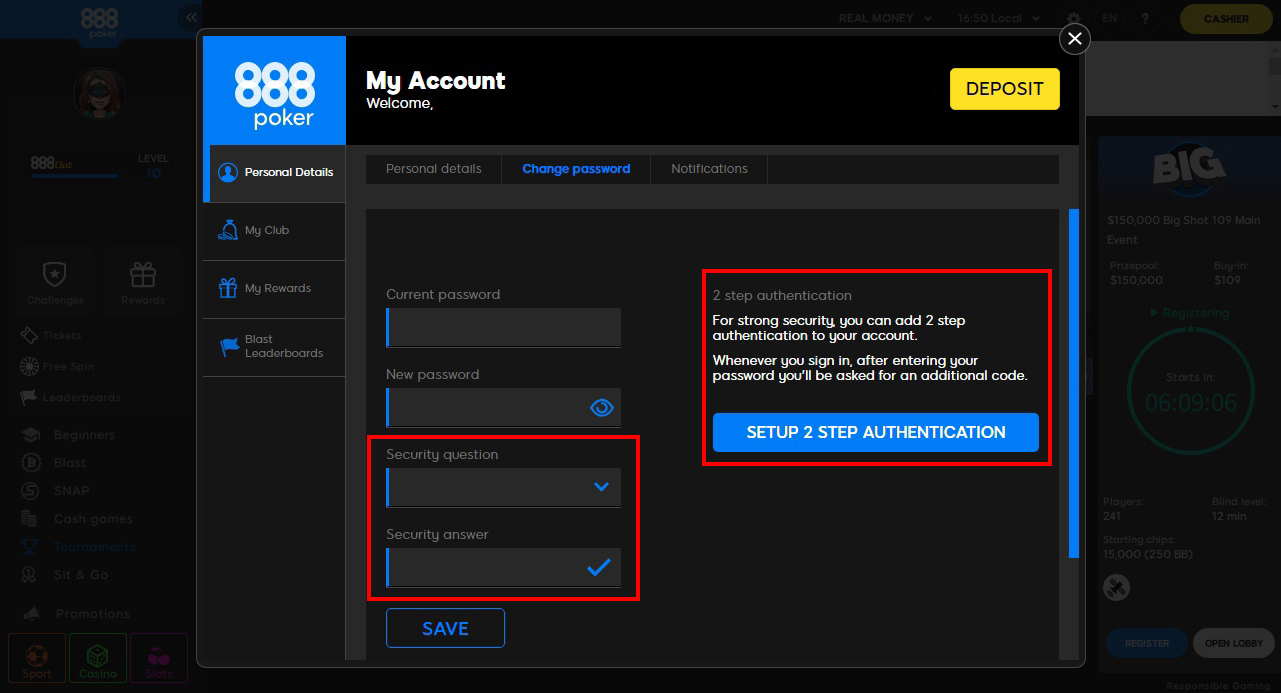Click the CASHIER button behind the dialog
Screen dimensions: 1281x693
[x=1226, y=19]
